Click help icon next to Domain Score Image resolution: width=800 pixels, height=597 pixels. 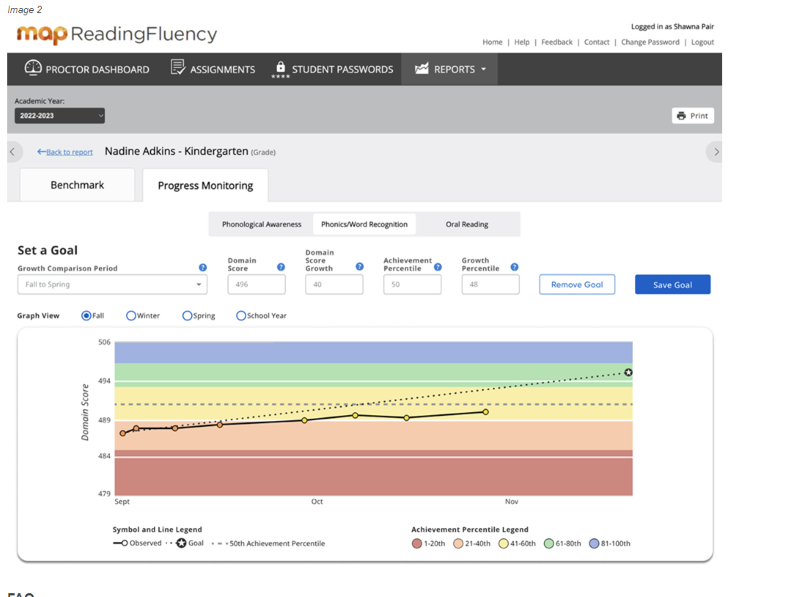[281, 268]
